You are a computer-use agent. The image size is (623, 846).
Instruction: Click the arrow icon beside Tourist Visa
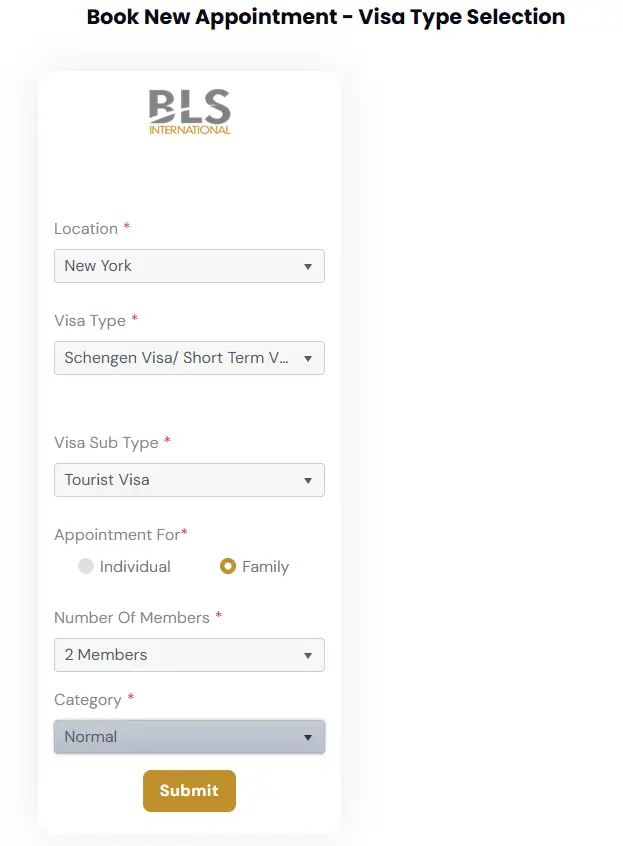[x=308, y=480]
